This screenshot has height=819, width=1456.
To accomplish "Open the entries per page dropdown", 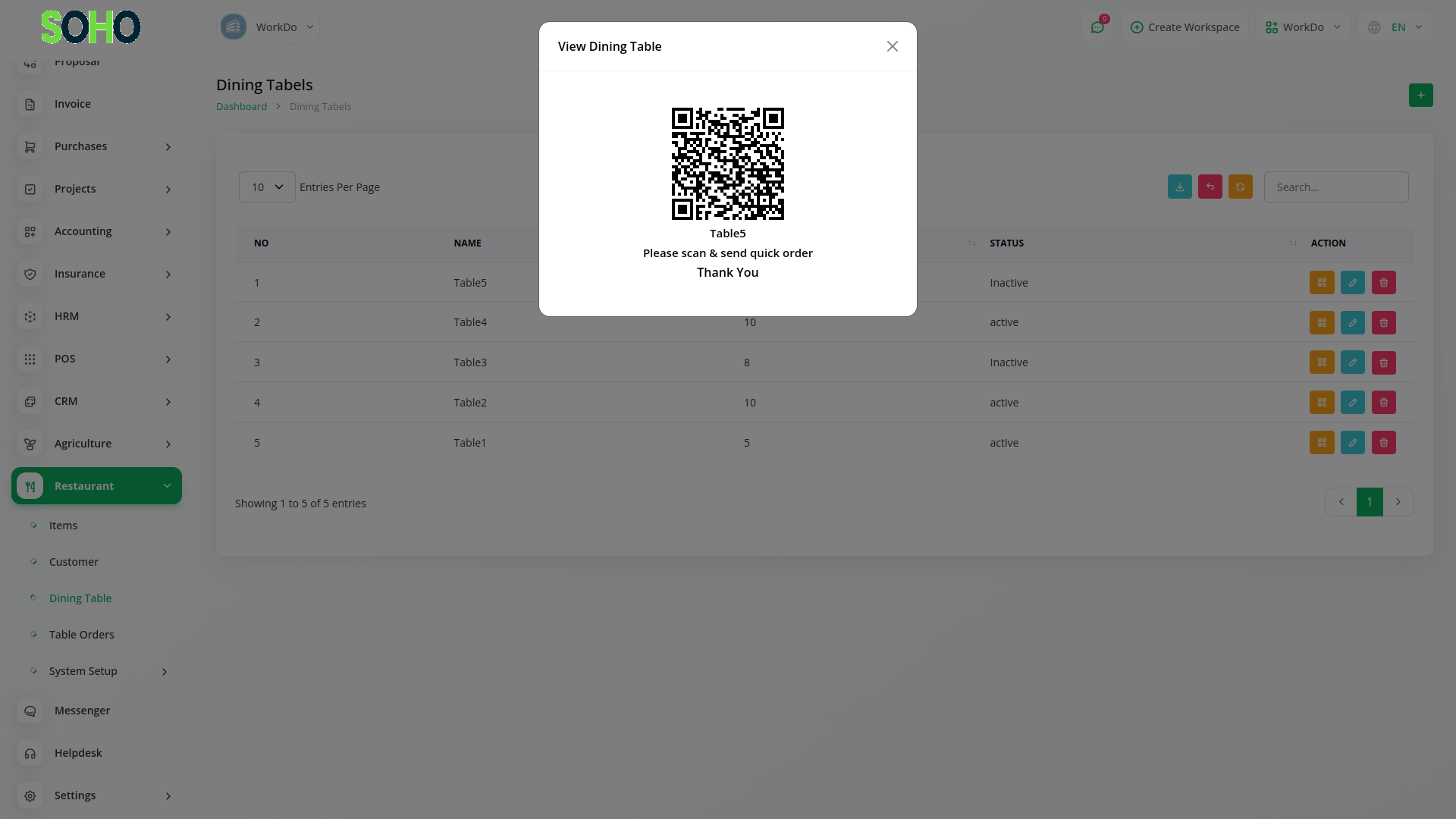I will [x=267, y=187].
